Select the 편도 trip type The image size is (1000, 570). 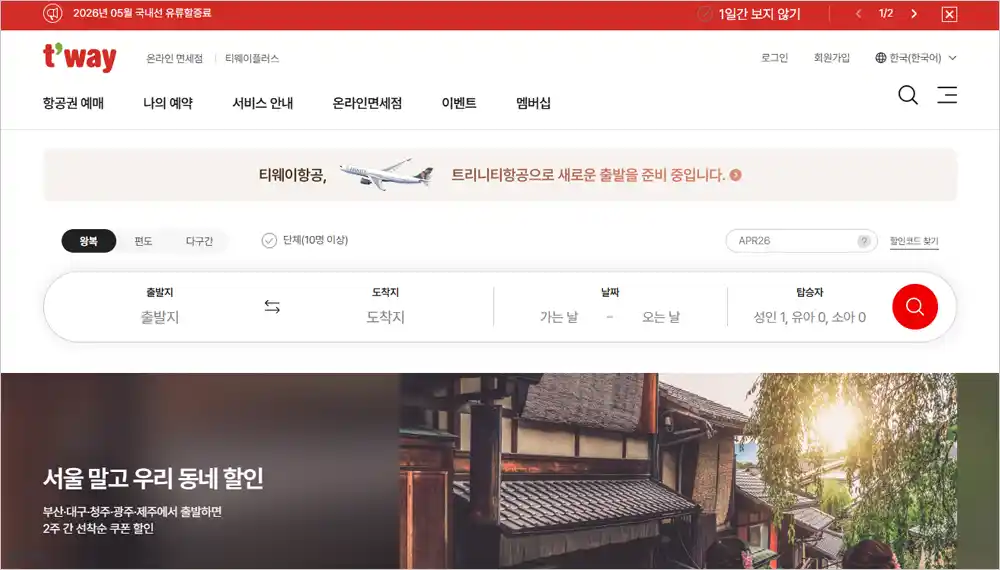click(143, 241)
